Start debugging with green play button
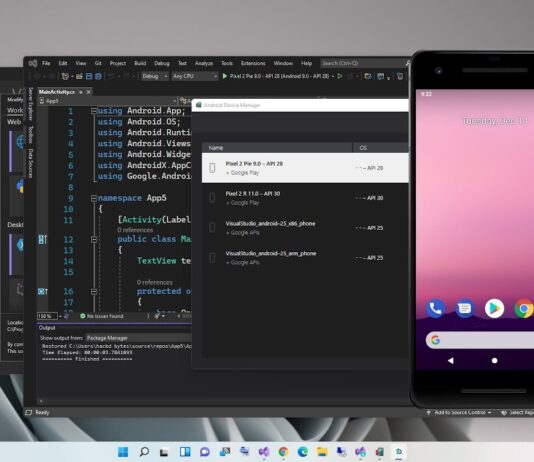534x462 pixels. tap(224, 76)
